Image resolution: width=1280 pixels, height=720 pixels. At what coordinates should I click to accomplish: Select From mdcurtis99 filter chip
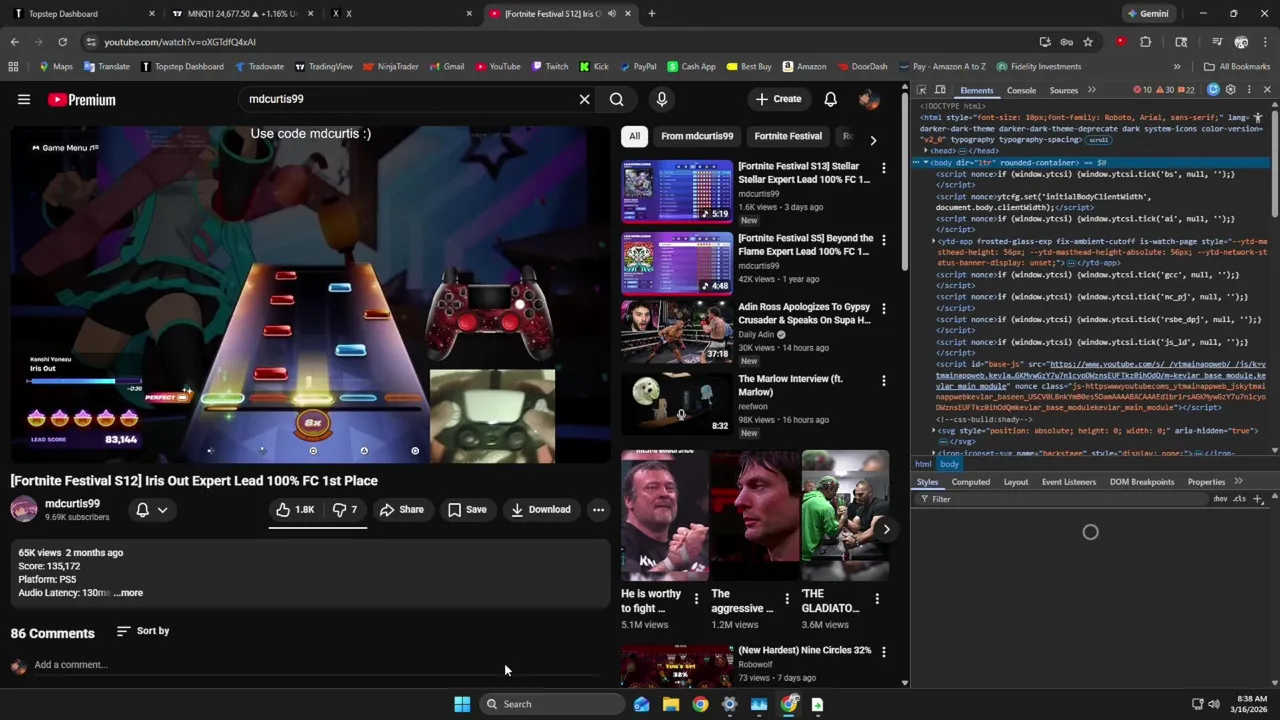(x=697, y=136)
